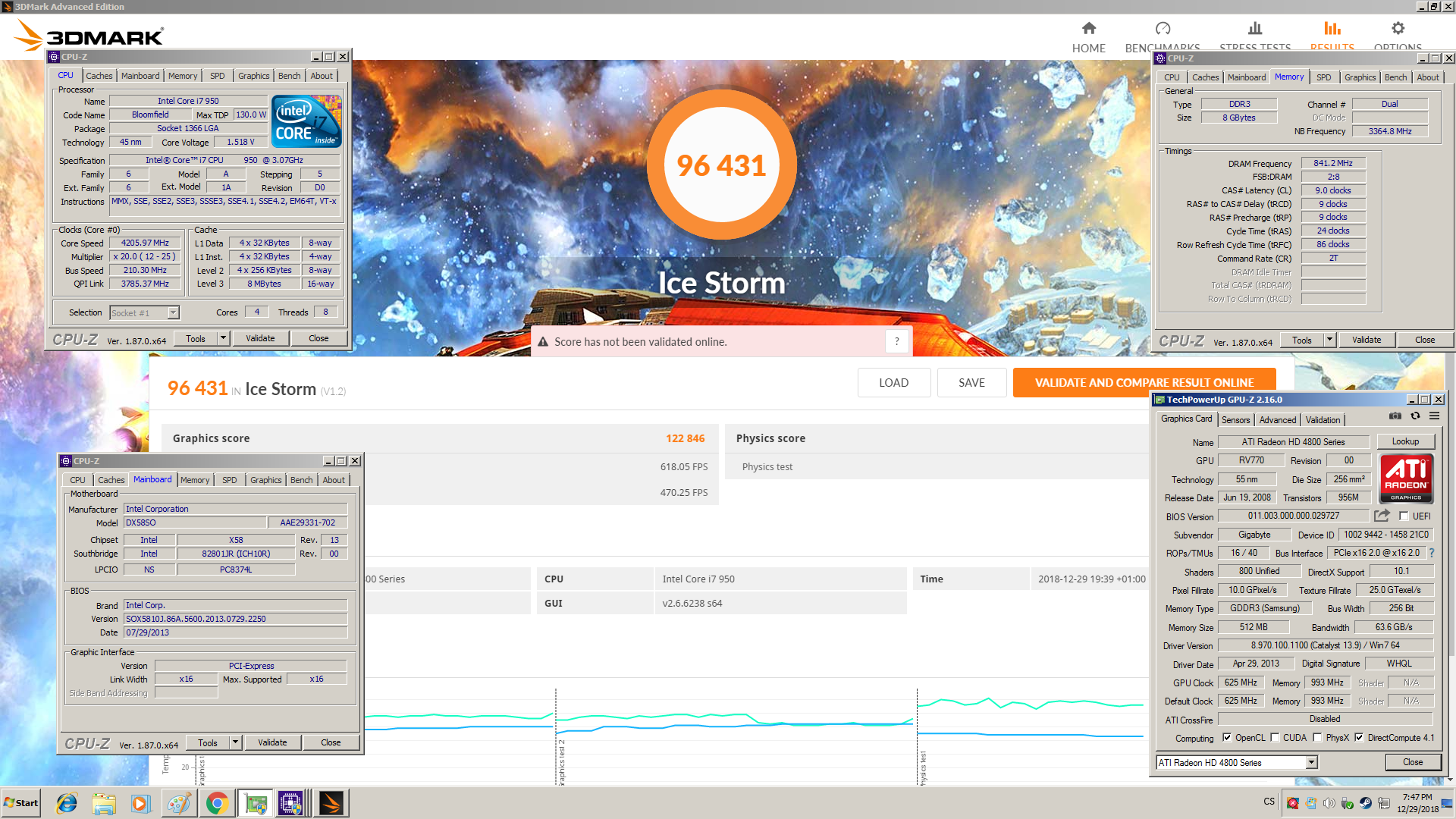Click the LOAD button in 3DMark
Screen dimensions: 1456x819
click(x=893, y=383)
